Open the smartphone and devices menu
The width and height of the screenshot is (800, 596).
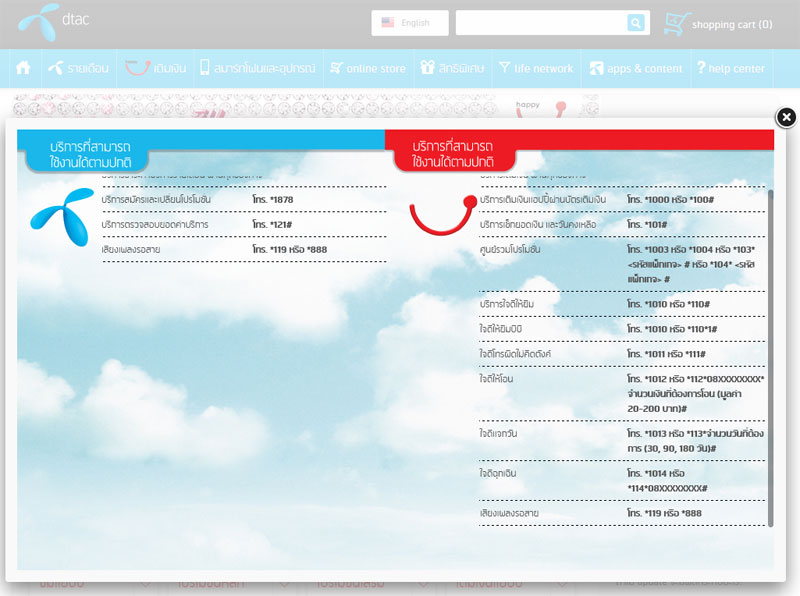coord(258,68)
